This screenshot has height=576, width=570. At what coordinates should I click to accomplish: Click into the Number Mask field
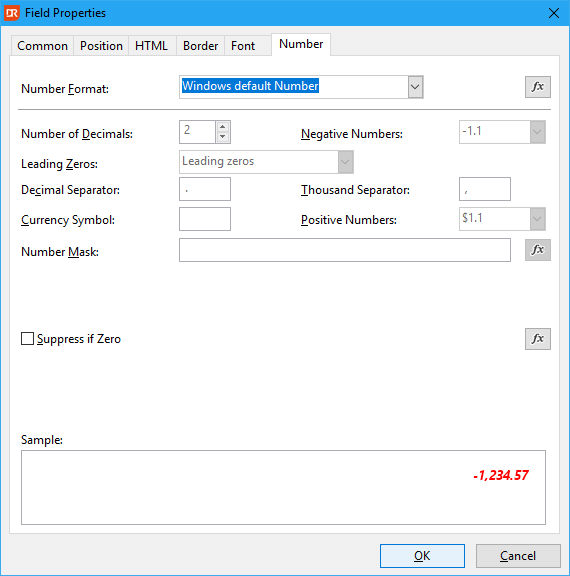click(344, 250)
